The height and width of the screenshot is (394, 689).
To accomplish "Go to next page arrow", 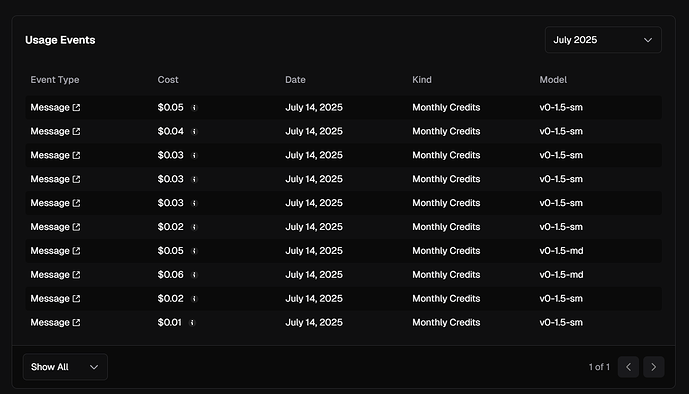I will [653, 367].
